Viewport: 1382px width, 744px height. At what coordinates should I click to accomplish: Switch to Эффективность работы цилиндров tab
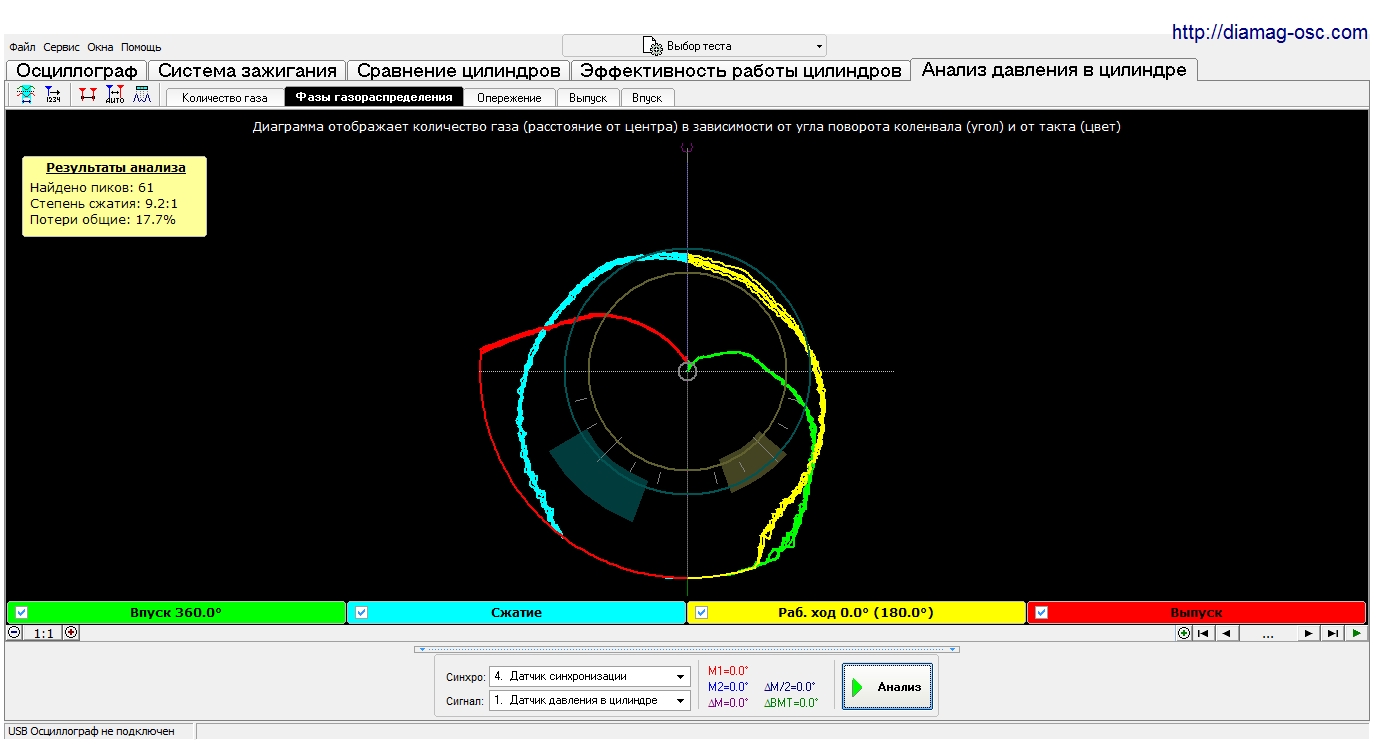coord(741,71)
